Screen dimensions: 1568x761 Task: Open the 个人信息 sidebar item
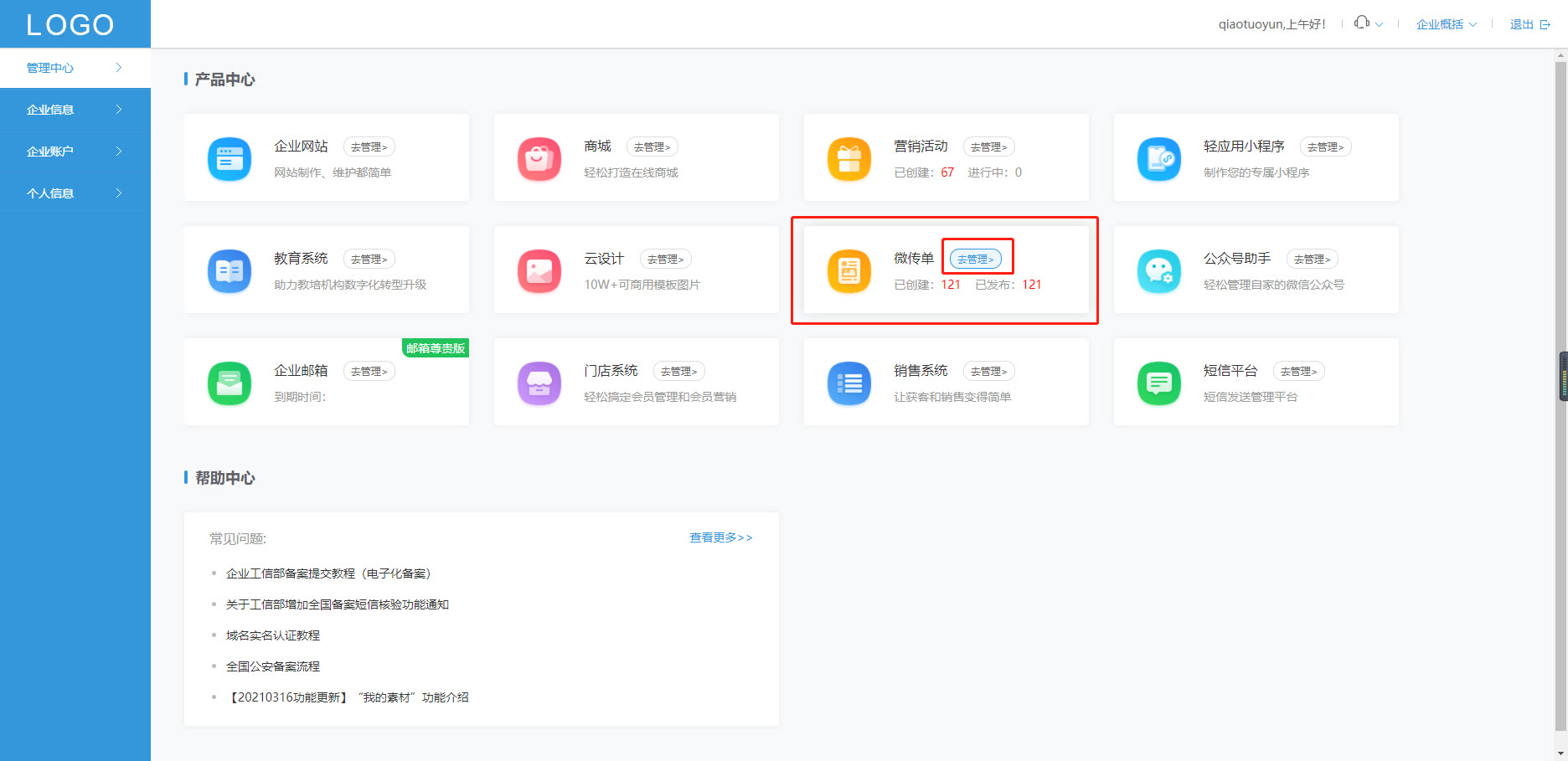(51, 193)
